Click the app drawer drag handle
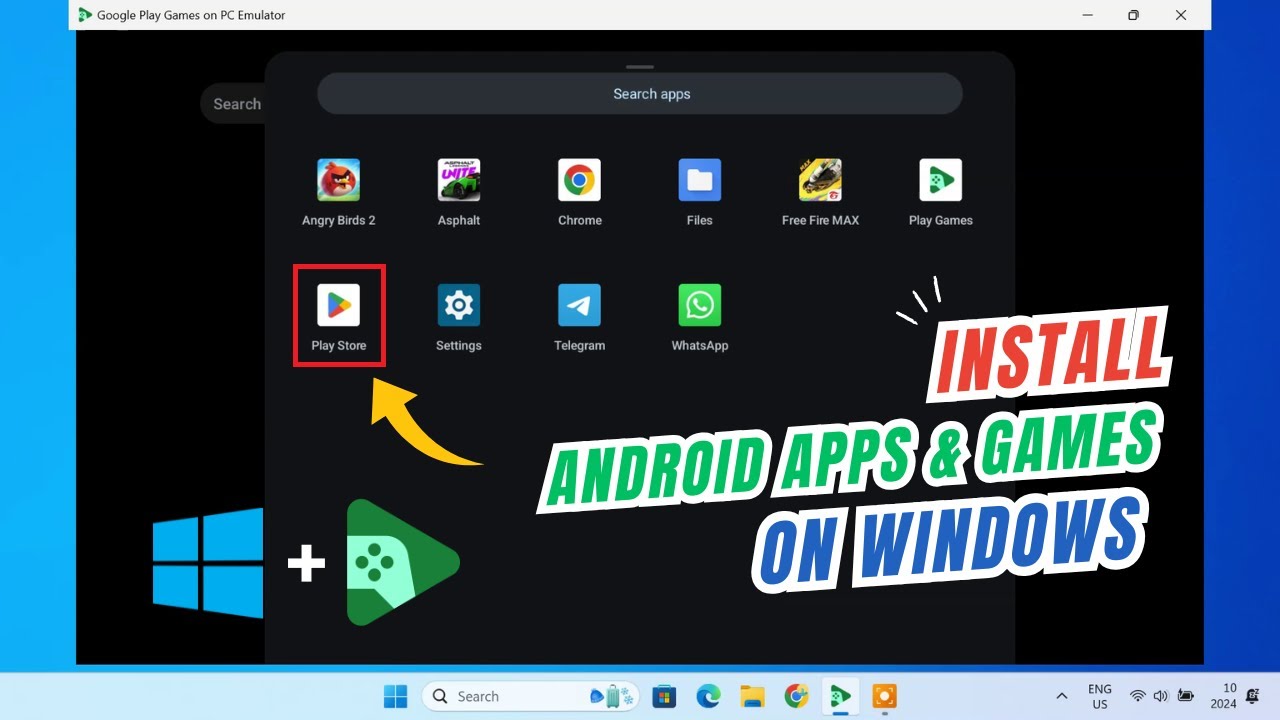 click(x=640, y=67)
